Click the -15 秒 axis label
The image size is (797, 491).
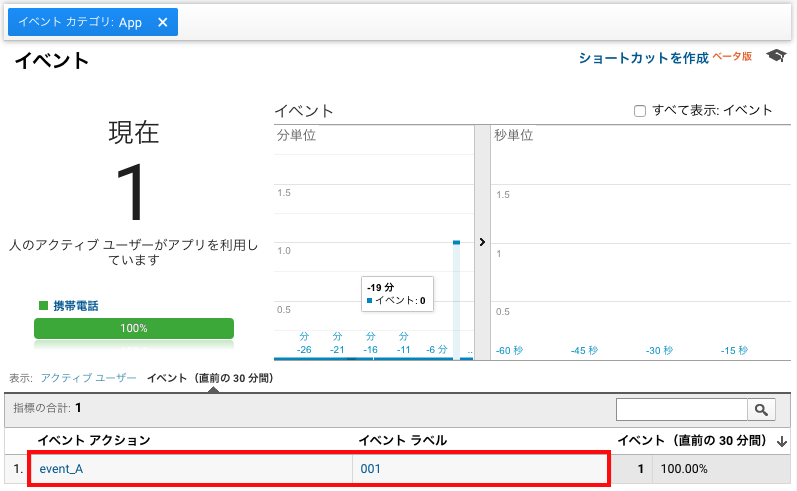pos(734,351)
